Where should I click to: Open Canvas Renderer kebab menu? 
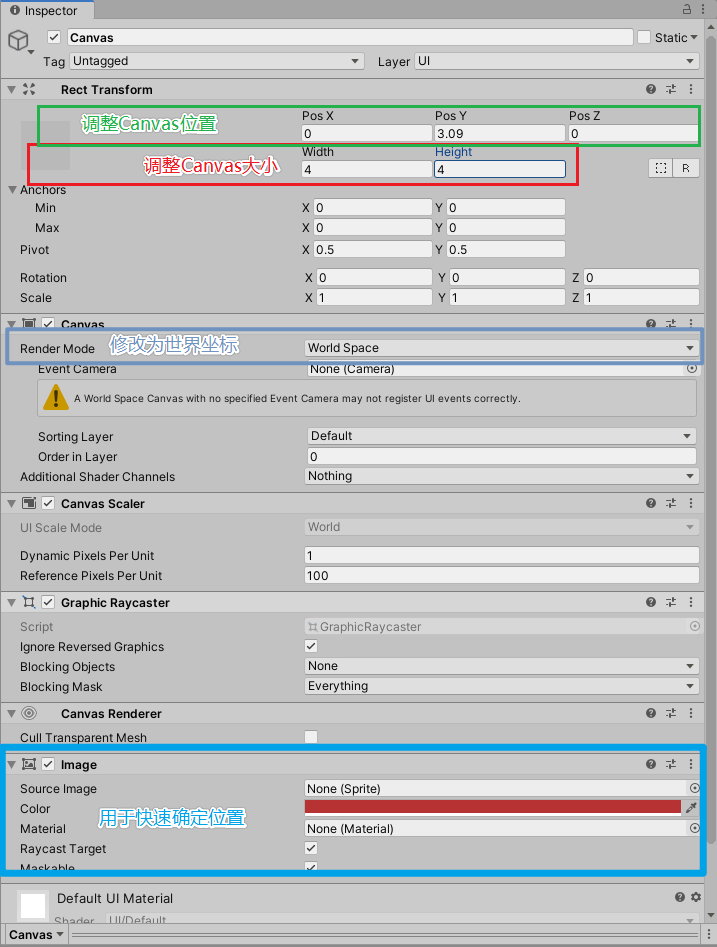[691, 713]
